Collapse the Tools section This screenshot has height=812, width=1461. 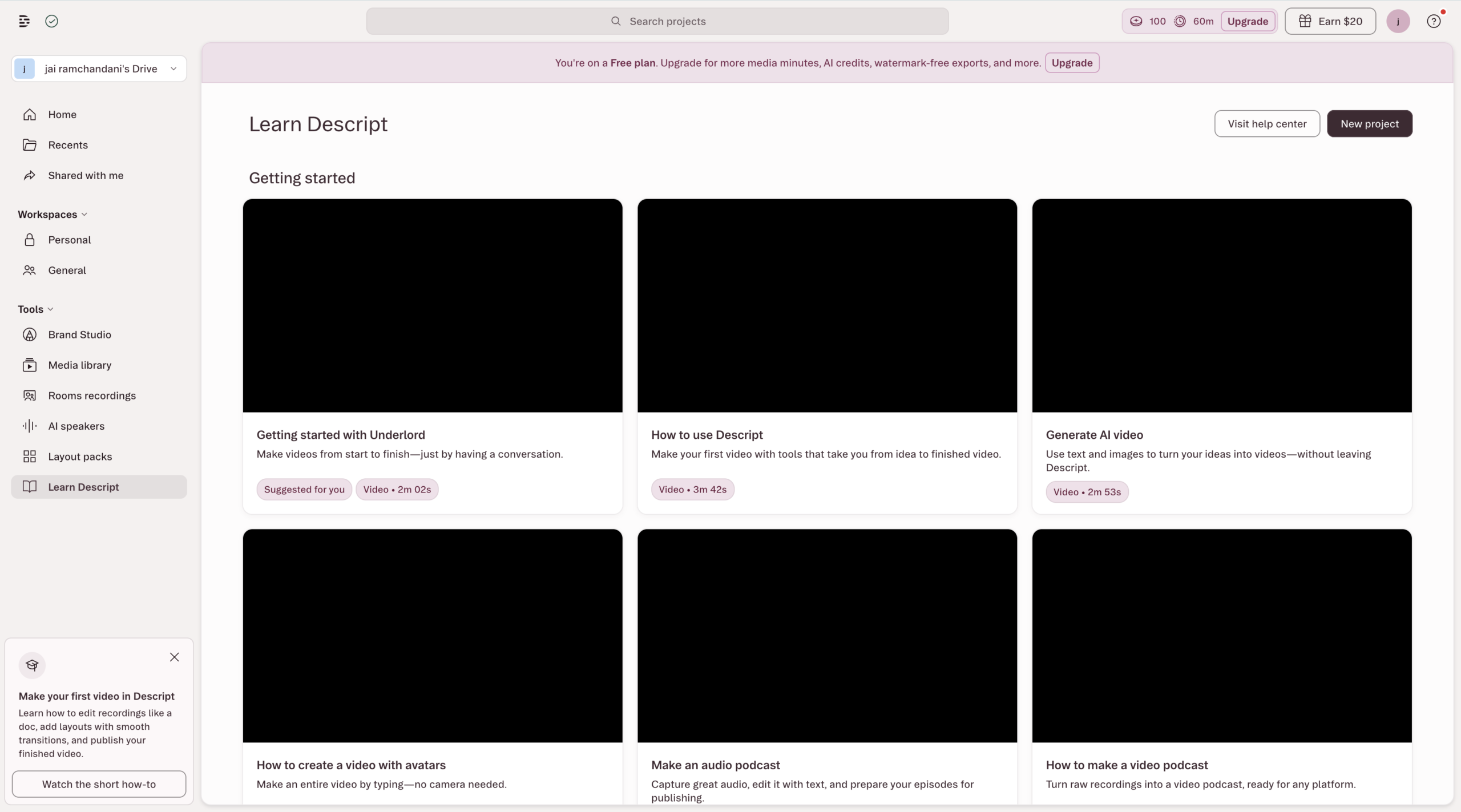click(35, 309)
